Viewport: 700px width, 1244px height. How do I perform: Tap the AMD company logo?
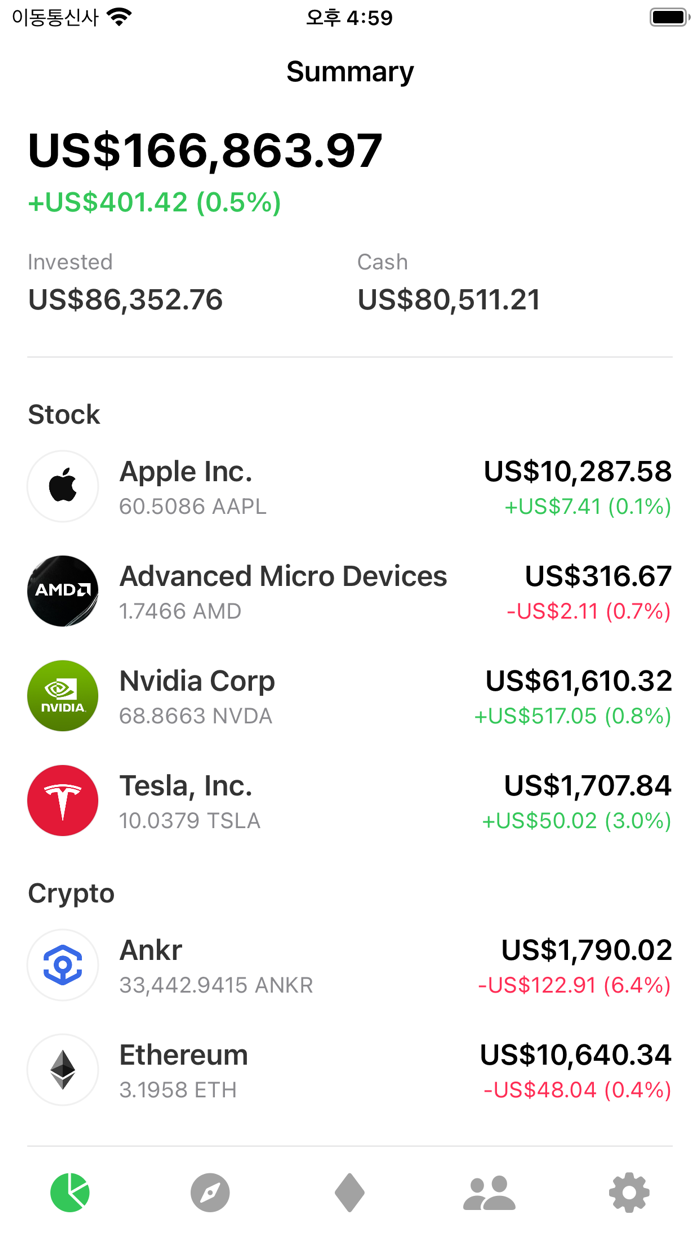(62, 591)
